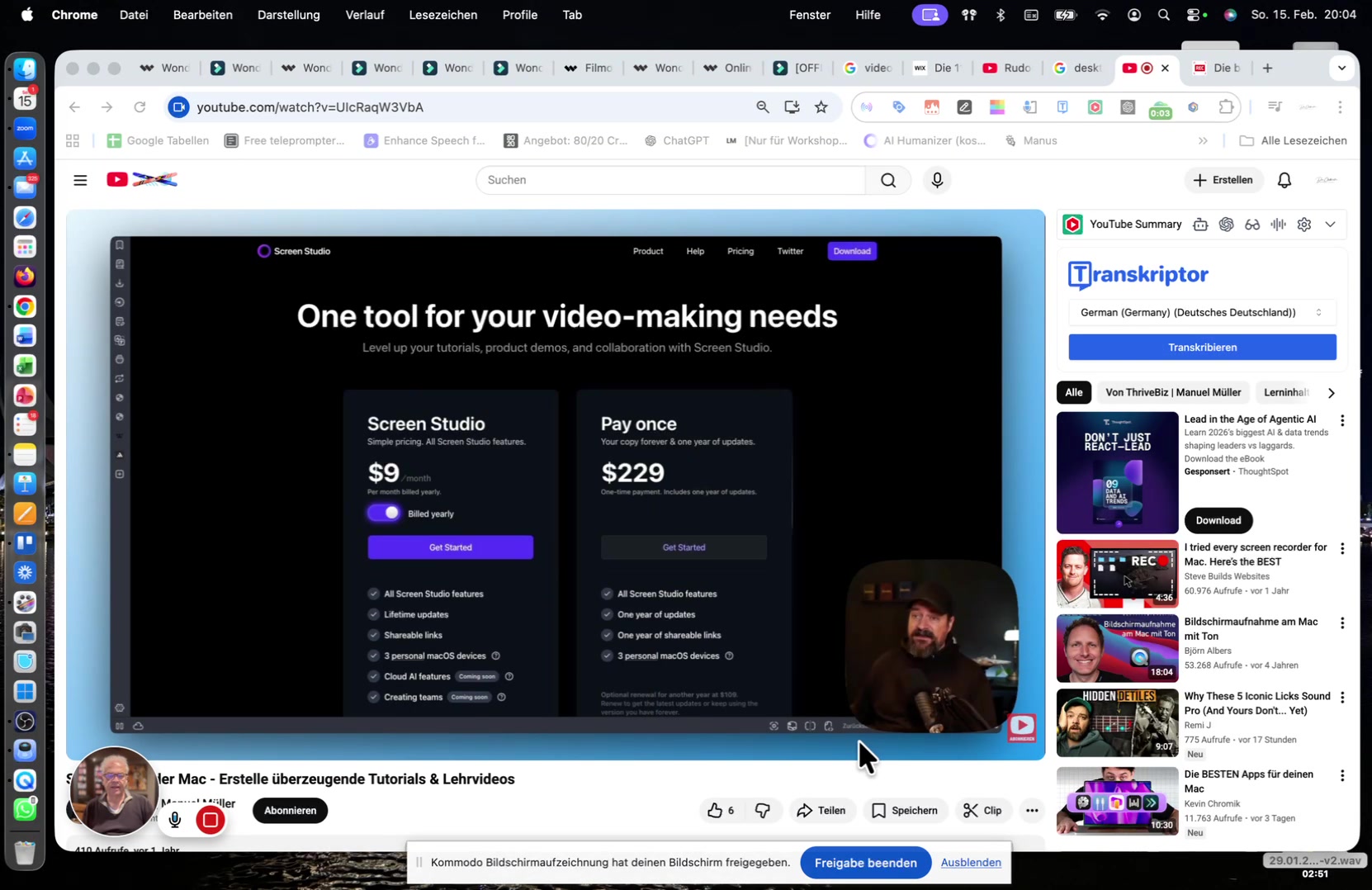Open the Chrome apps grid in bookmarks bar
Screen dimensions: 1372x890
pos(73,141)
